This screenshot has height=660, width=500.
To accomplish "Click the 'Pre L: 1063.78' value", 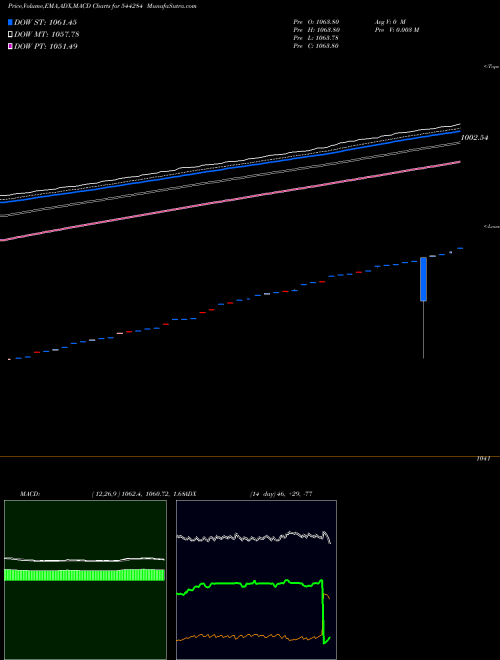I will pyautogui.click(x=316, y=38).
